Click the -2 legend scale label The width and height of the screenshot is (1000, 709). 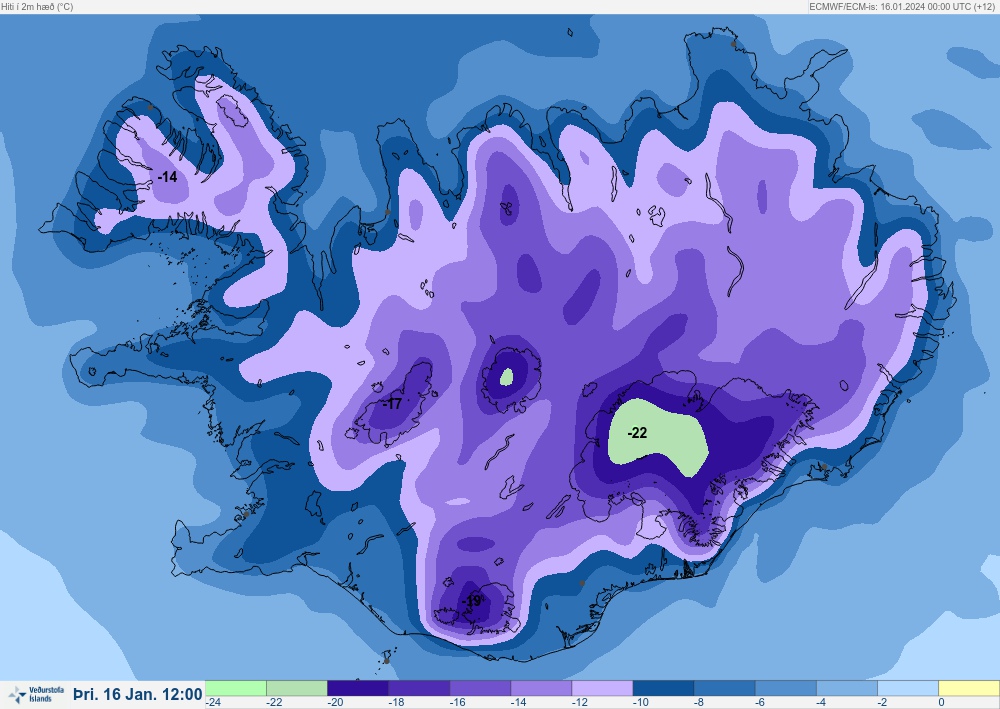pos(883,703)
